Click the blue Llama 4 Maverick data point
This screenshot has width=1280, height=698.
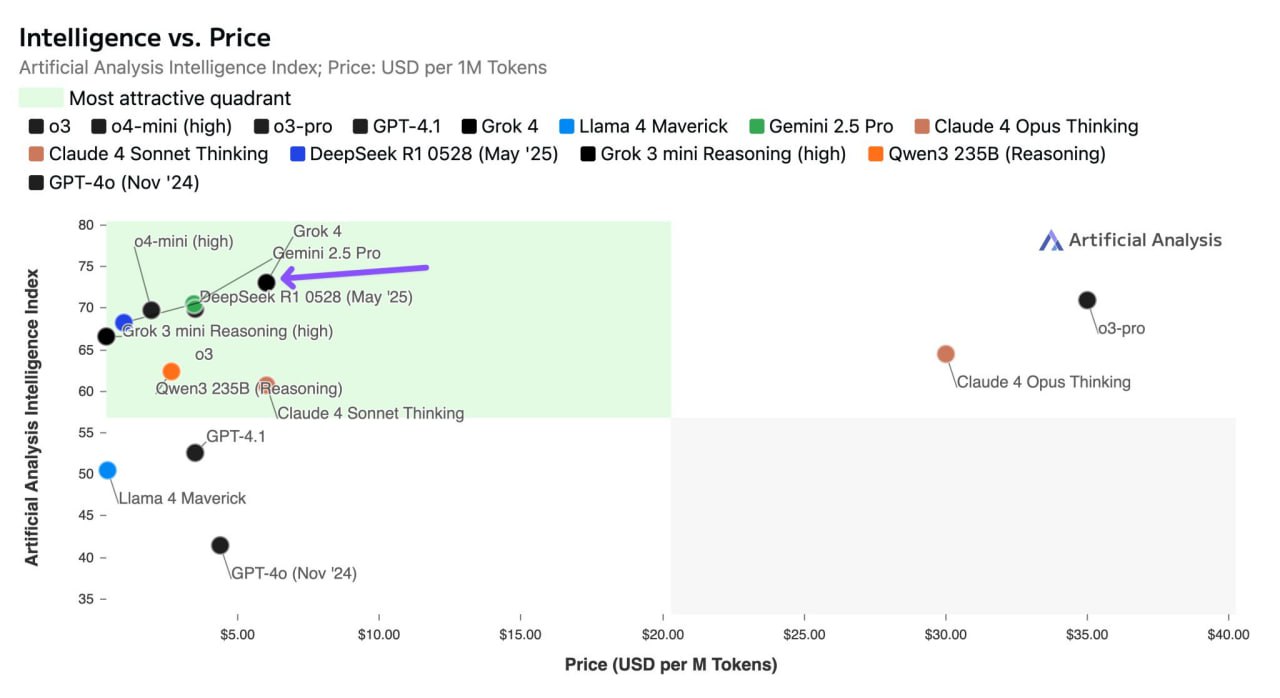(108, 470)
